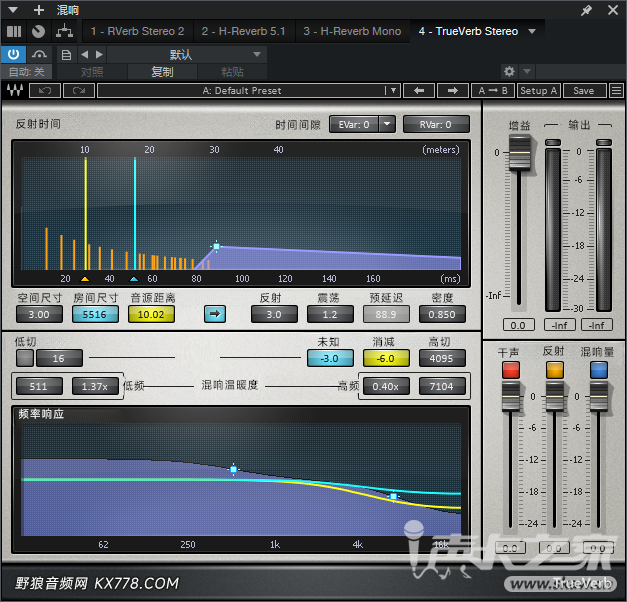
Task: Select the 4 - TrueVerb Stereo tab
Action: (468, 31)
